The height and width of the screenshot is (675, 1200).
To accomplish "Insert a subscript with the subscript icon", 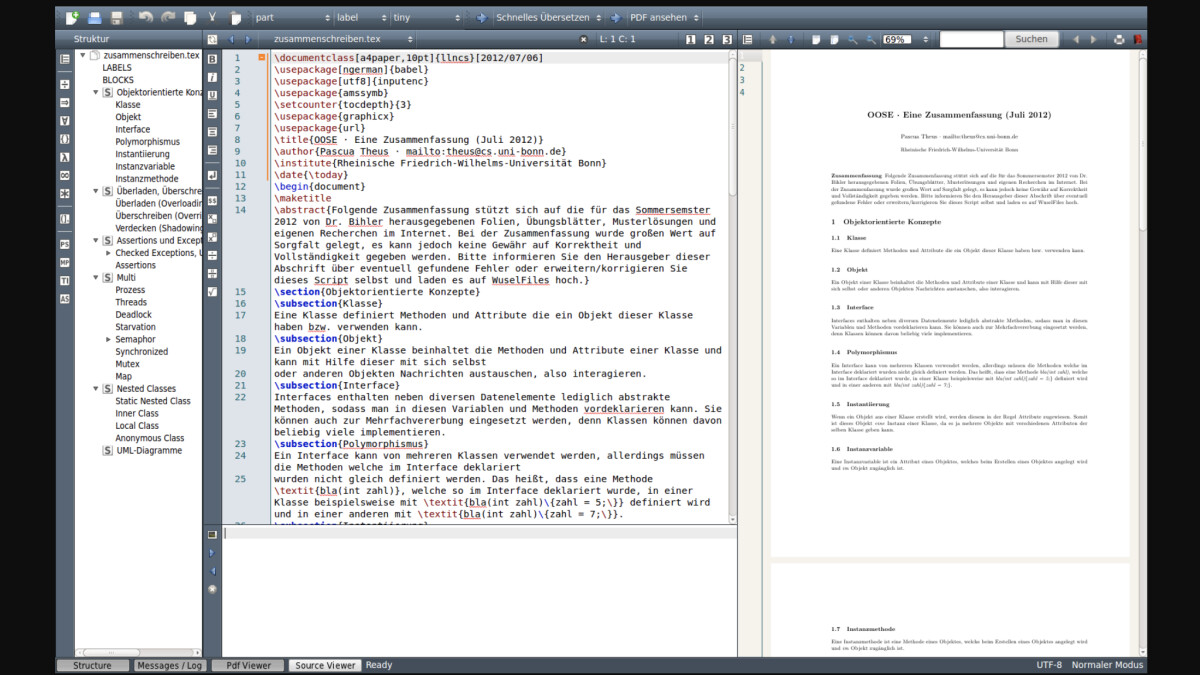I will [x=212, y=219].
